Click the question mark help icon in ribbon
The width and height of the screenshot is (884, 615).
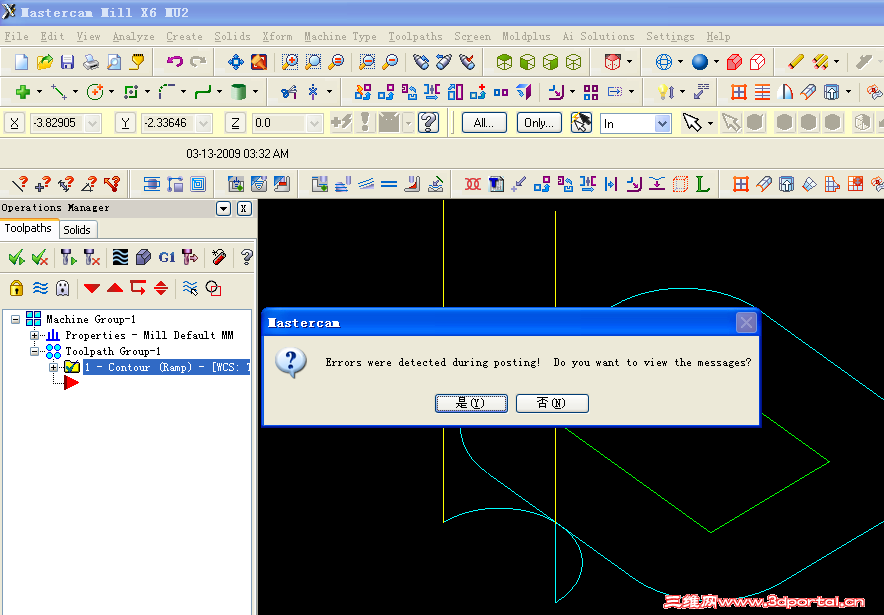pos(428,122)
